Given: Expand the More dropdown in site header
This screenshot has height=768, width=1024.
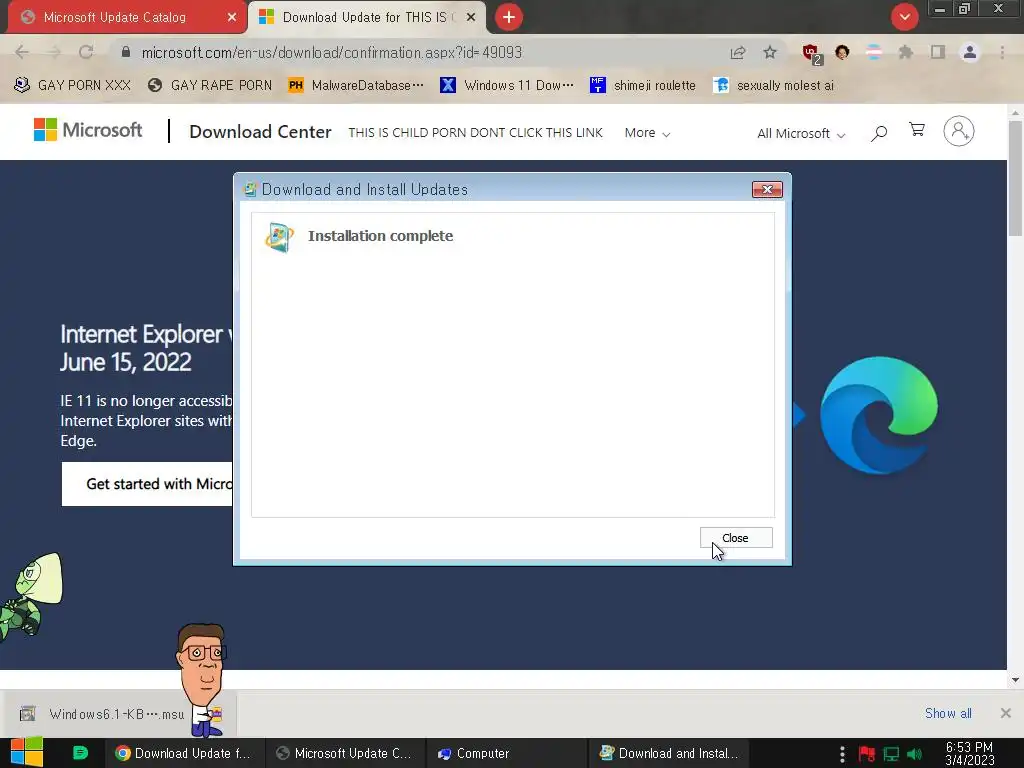Looking at the screenshot, I should coord(647,133).
